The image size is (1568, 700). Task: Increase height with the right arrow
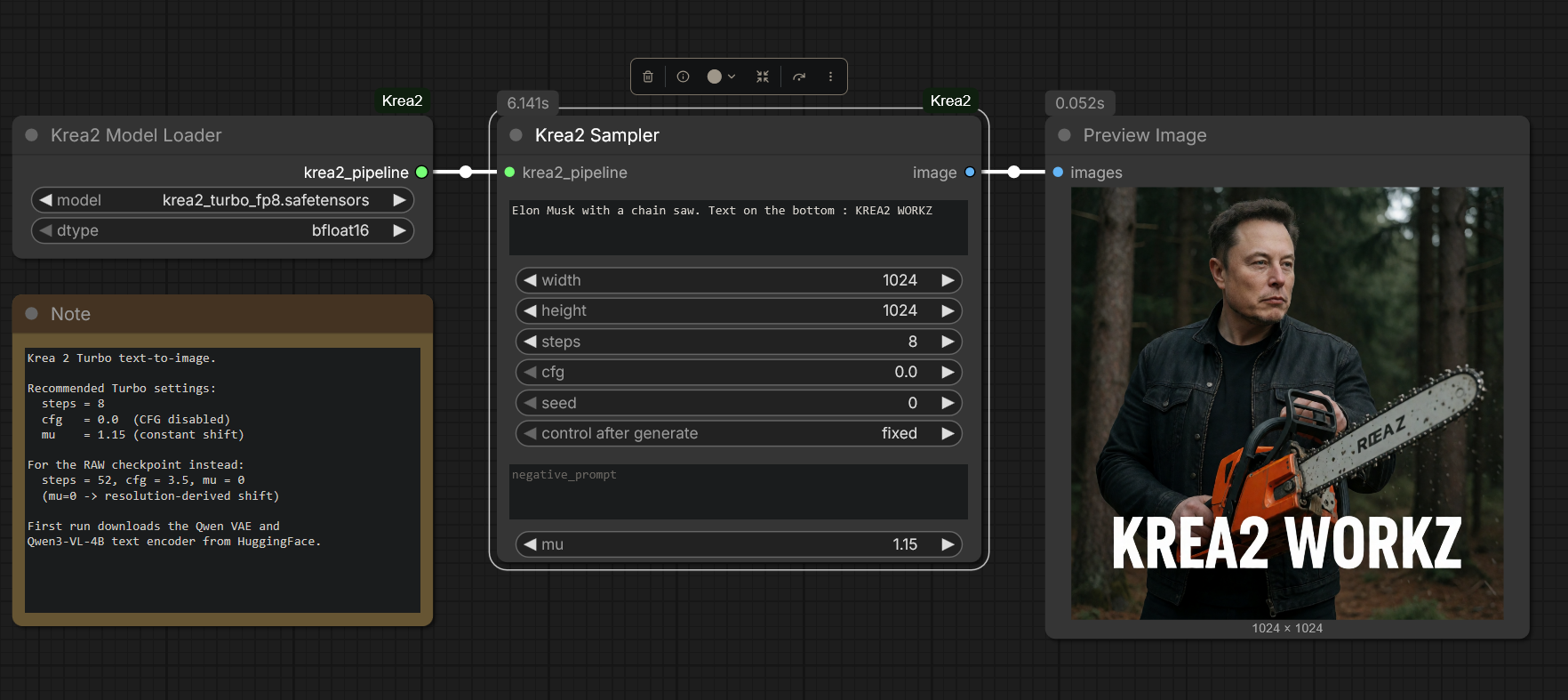(948, 310)
